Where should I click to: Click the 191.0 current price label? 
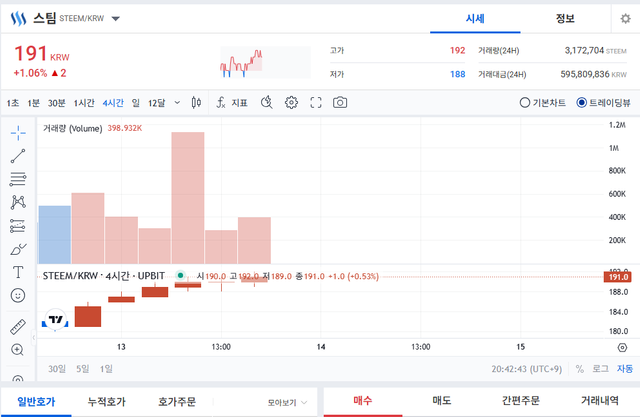pyautogui.click(x=618, y=277)
